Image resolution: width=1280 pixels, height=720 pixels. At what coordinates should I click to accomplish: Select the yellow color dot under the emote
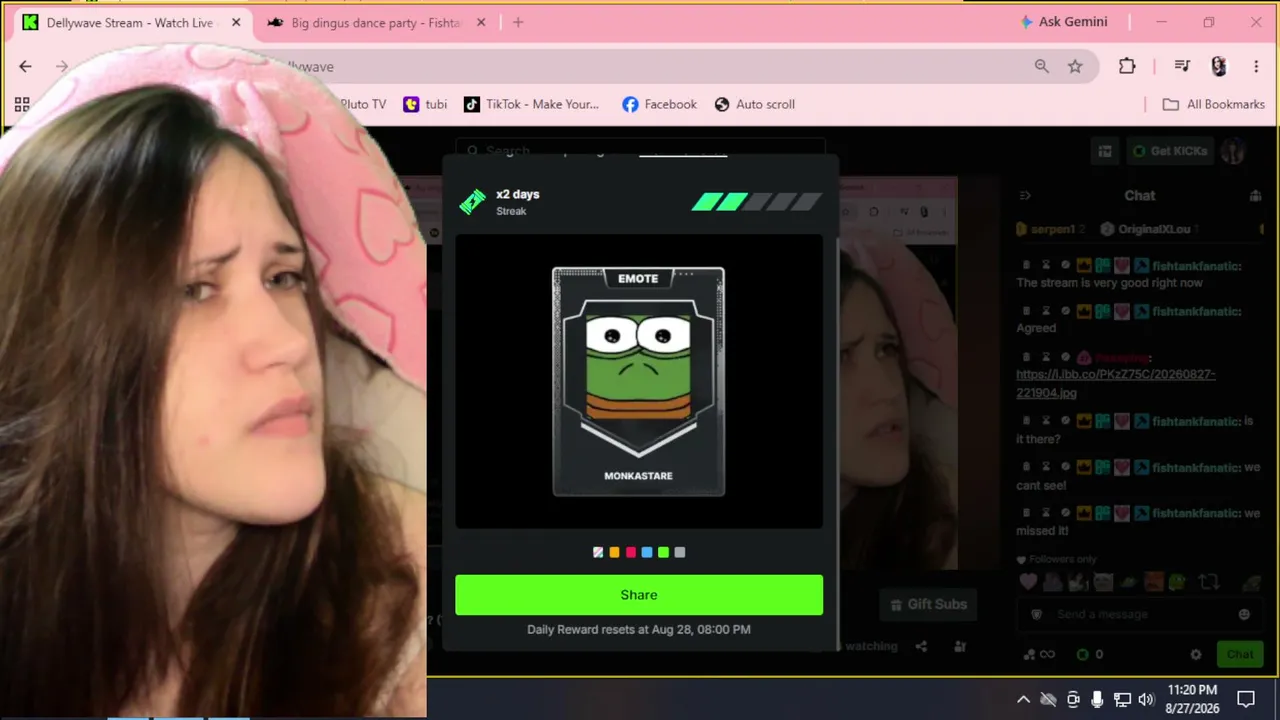[614, 552]
